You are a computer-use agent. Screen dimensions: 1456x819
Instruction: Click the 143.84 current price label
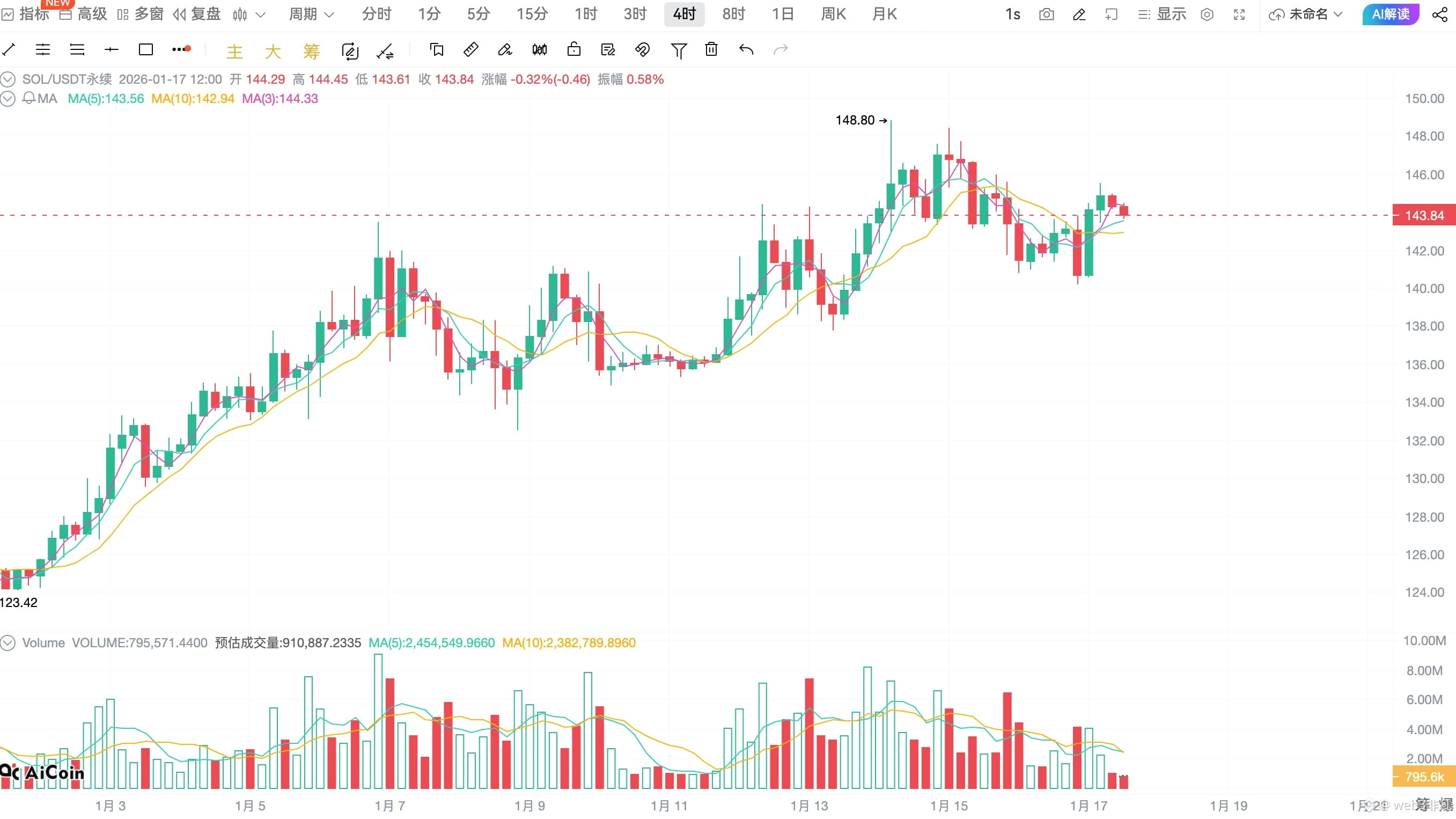click(1423, 216)
